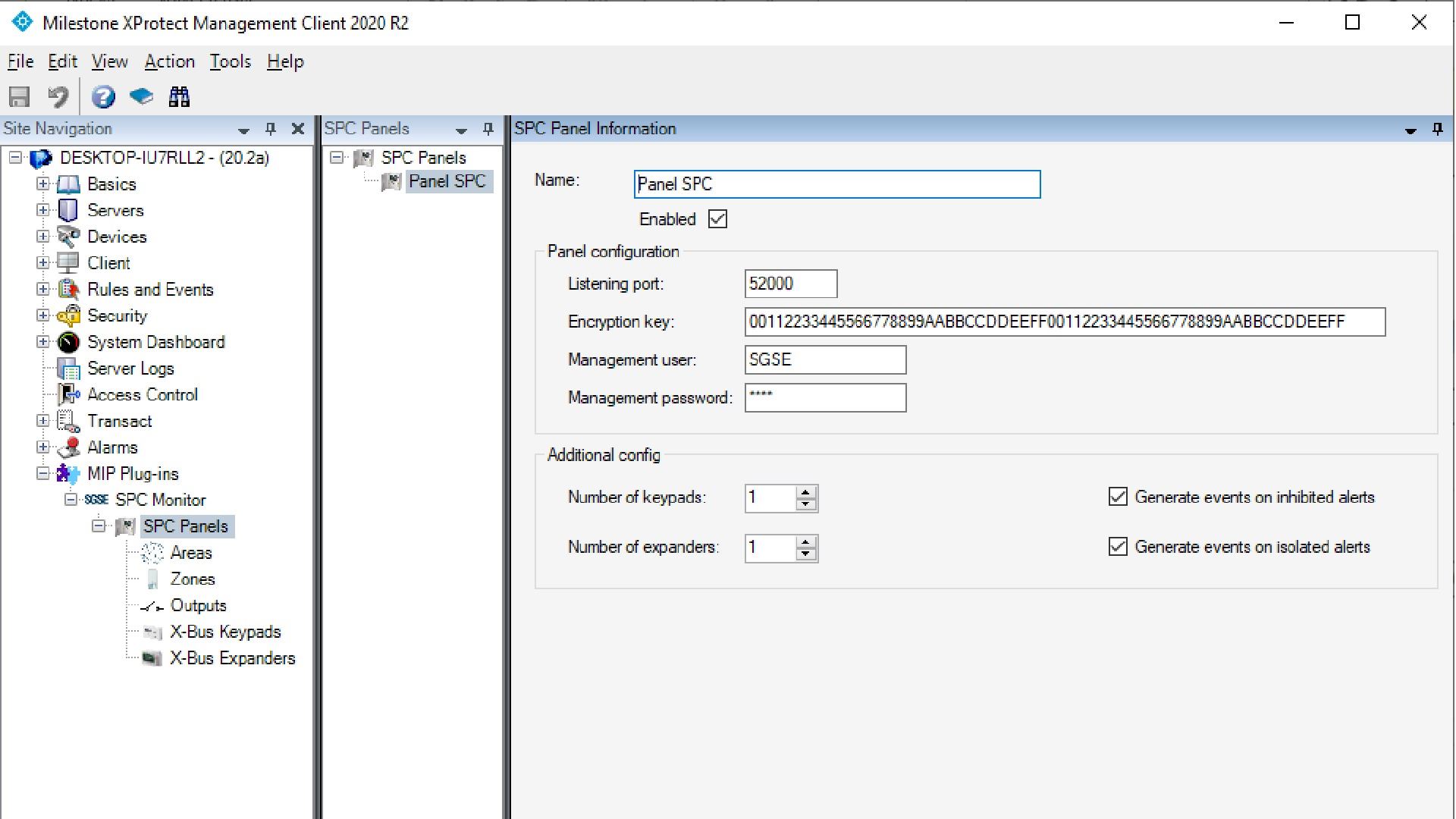Select Zones tree item

tap(193, 579)
